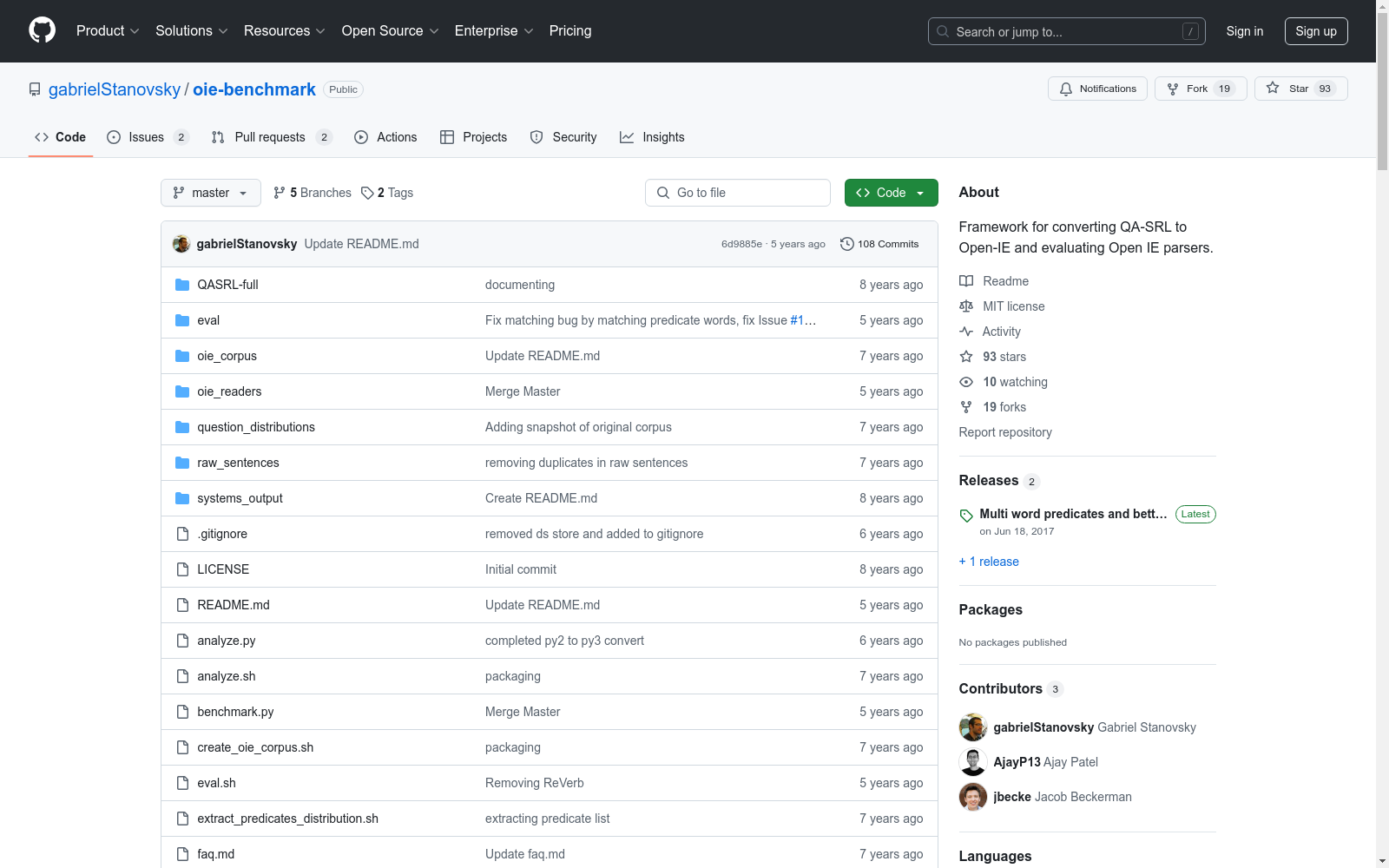Click Report repository link
The width and height of the screenshot is (1389, 868).
(x=1005, y=432)
